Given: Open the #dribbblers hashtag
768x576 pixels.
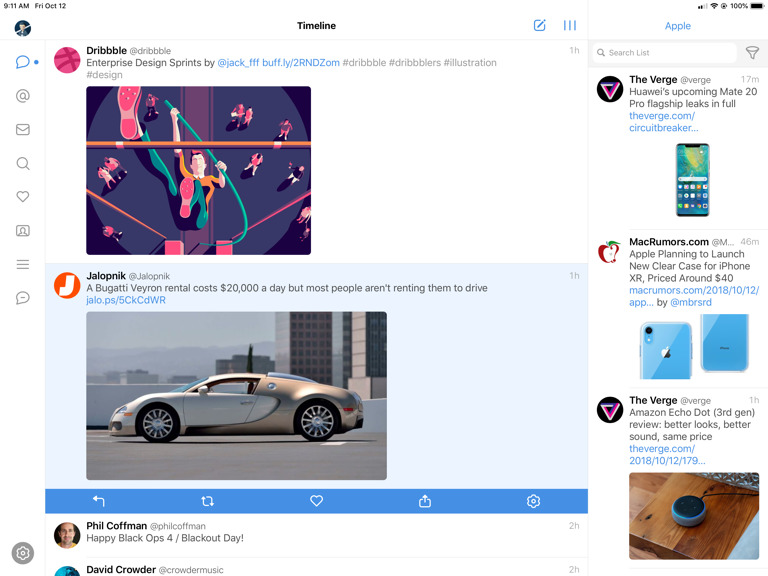Looking at the screenshot, I should tap(414, 63).
